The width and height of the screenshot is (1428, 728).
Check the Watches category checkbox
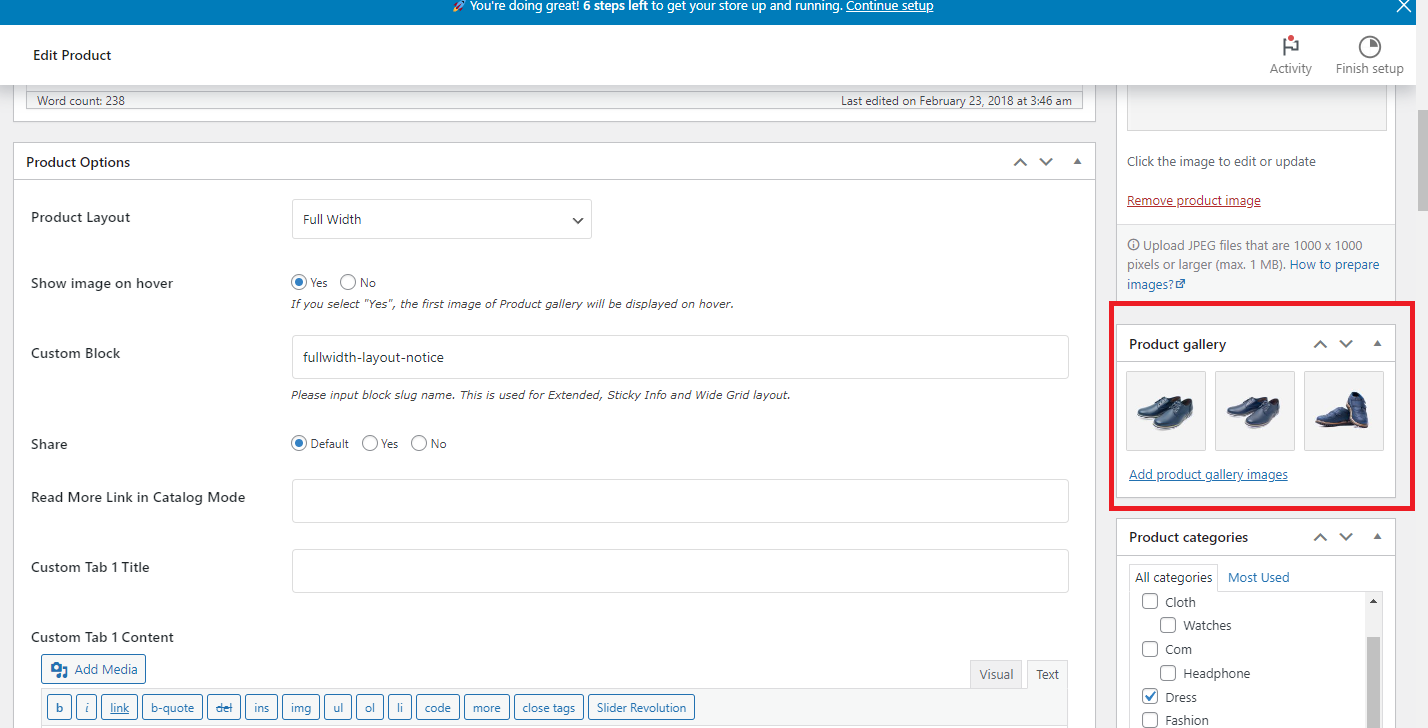[1168, 625]
